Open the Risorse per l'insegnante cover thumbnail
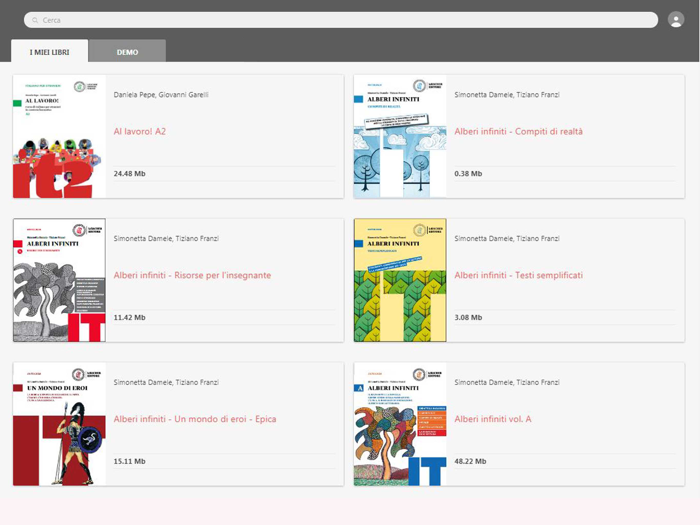 (59, 280)
